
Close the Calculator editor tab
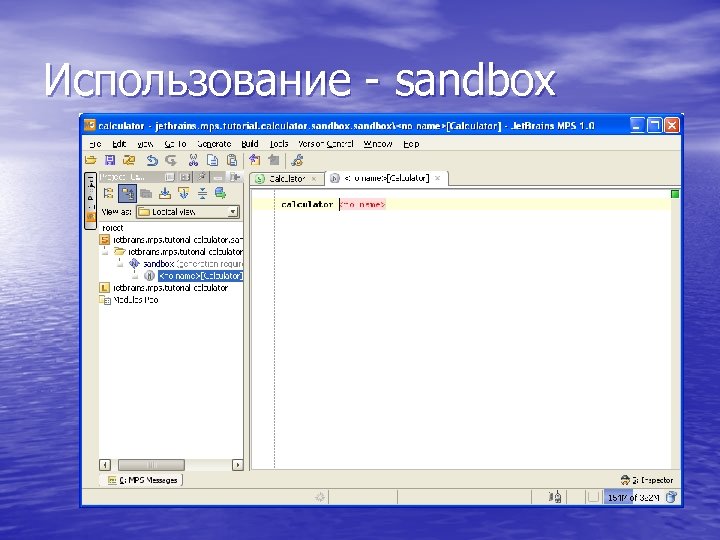coord(314,179)
